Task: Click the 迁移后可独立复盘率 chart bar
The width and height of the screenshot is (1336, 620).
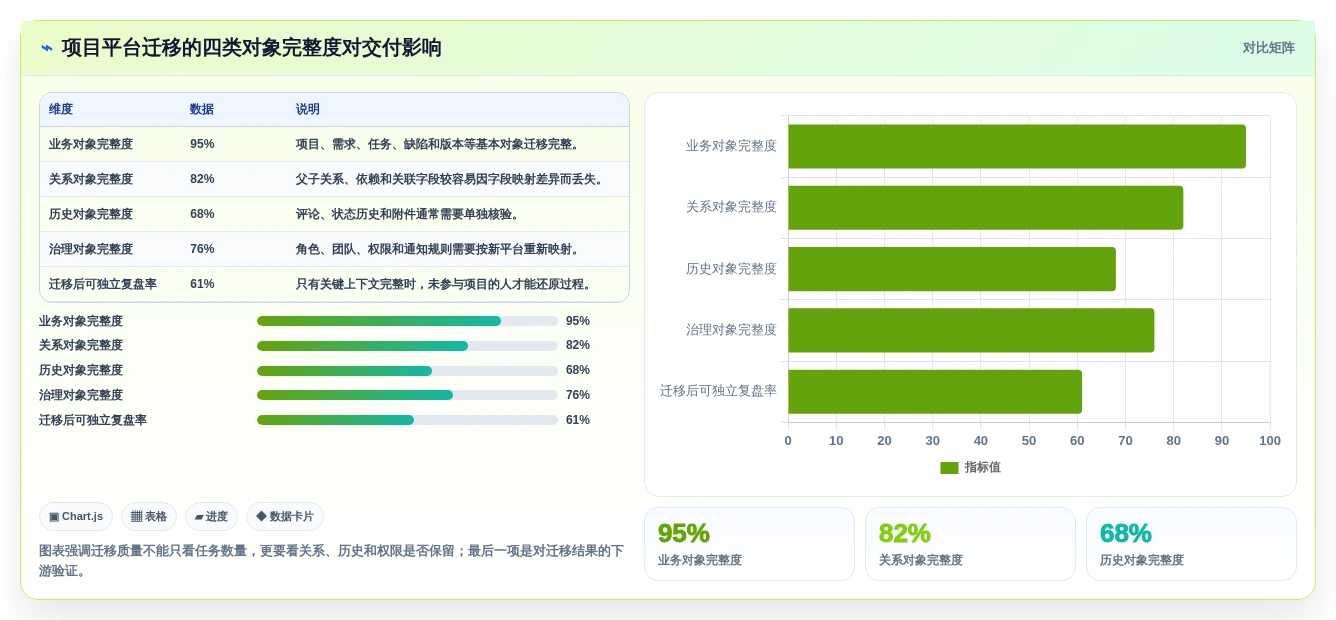Action: [935, 392]
